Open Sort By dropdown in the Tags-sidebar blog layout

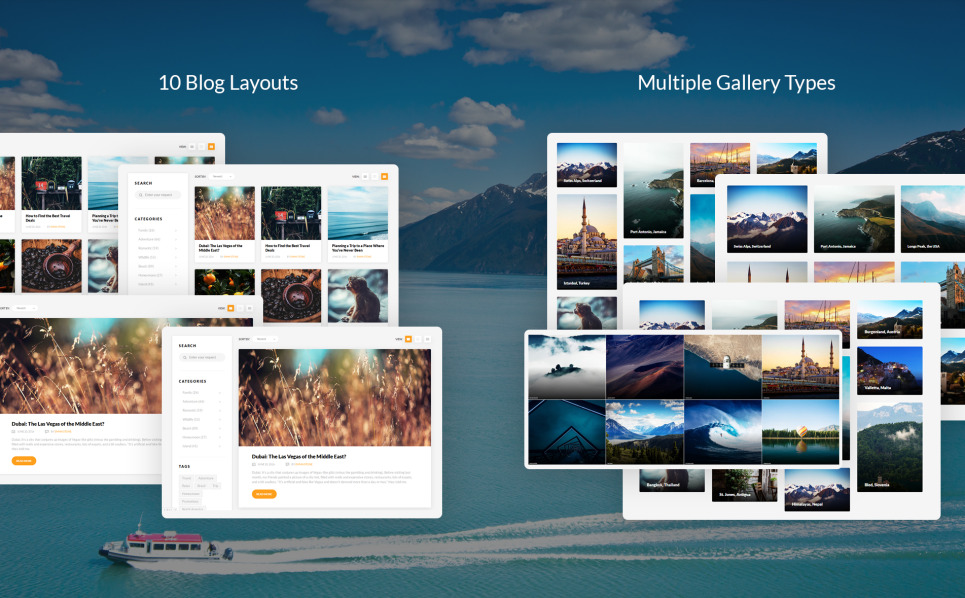(x=265, y=339)
